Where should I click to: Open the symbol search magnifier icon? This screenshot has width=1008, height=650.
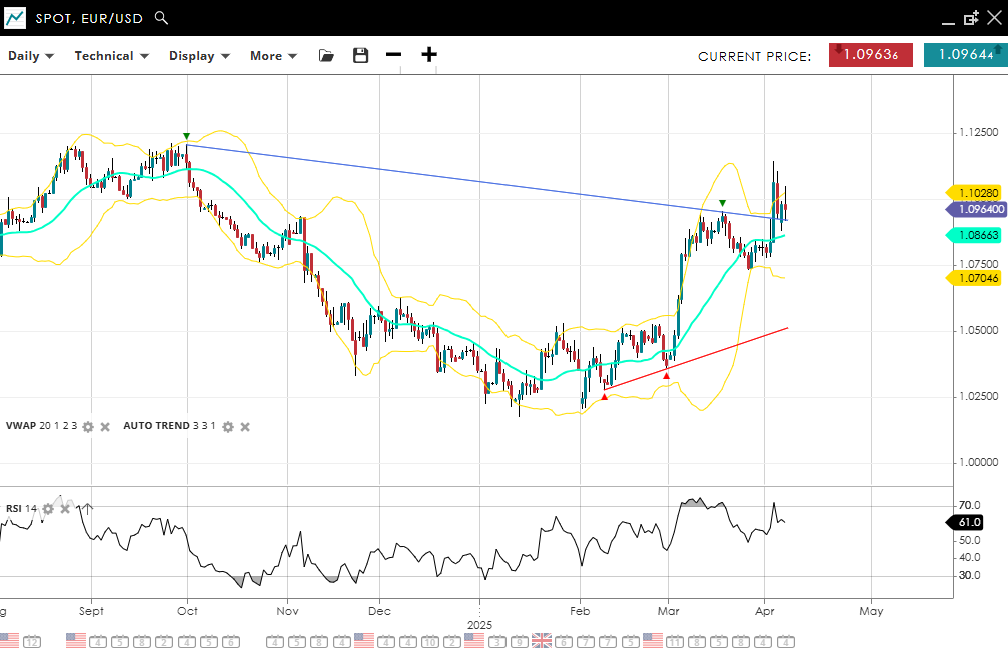[162, 18]
